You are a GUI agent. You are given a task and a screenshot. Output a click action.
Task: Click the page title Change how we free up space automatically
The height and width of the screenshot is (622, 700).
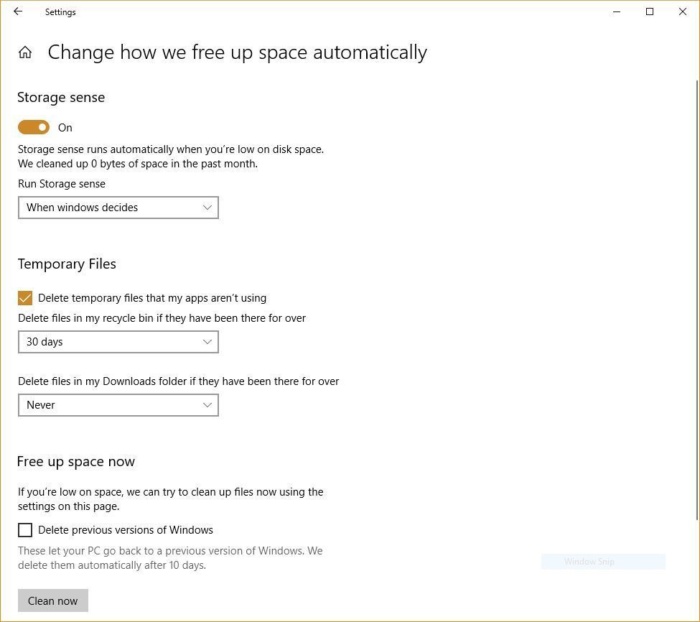coord(238,53)
